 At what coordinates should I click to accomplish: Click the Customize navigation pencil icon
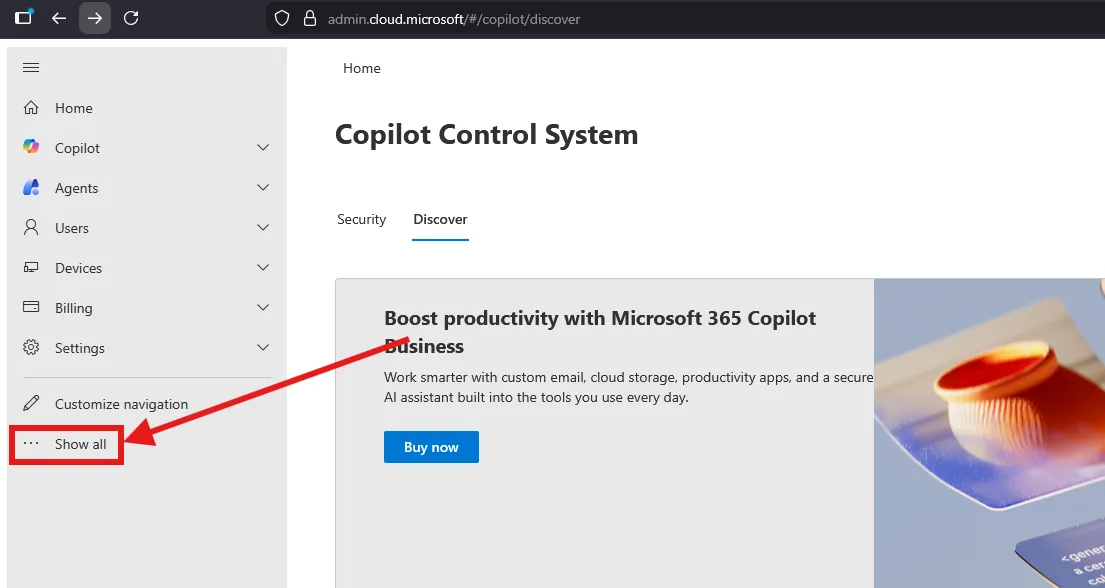(31, 403)
